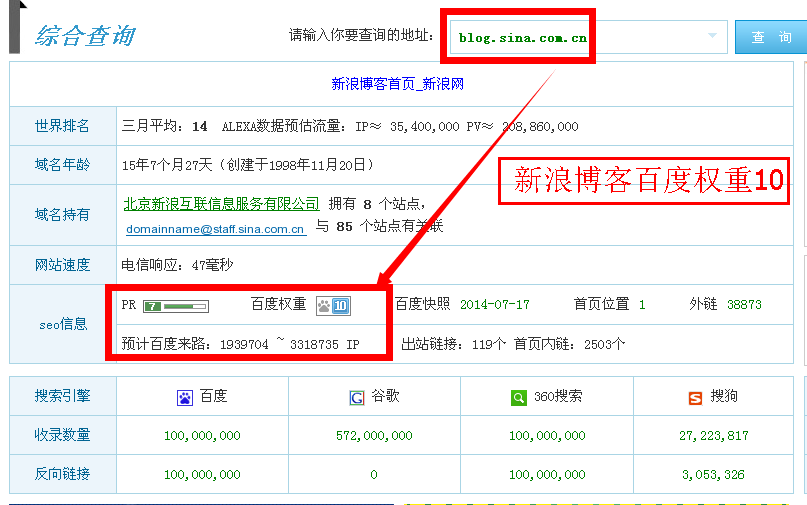Click the Google search engine icon
Screen dimensions: 807x505
357,398
